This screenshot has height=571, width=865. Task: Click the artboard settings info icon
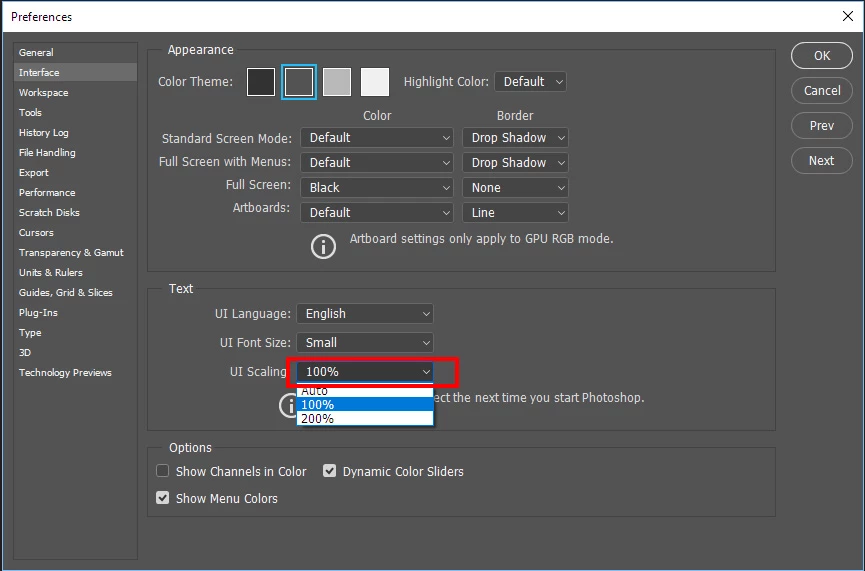click(x=323, y=247)
